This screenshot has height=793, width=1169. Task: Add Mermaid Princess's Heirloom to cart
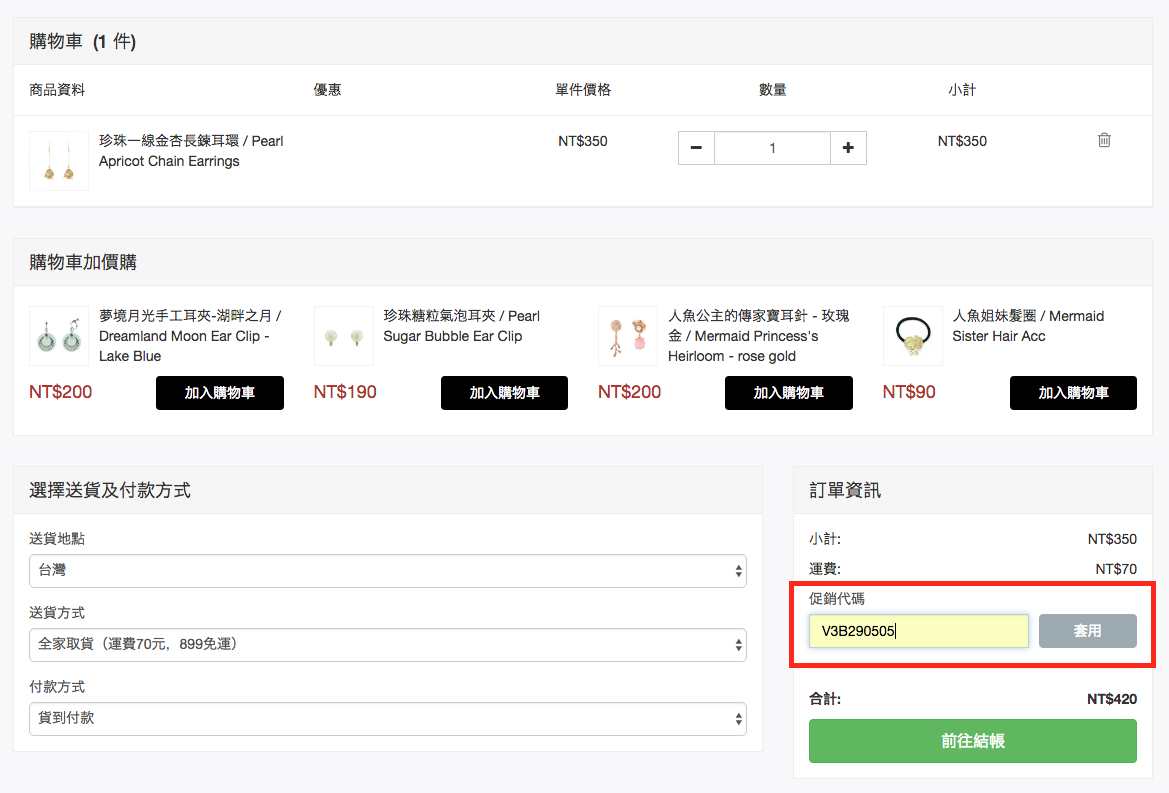pyautogui.click(x=789, y=393)
